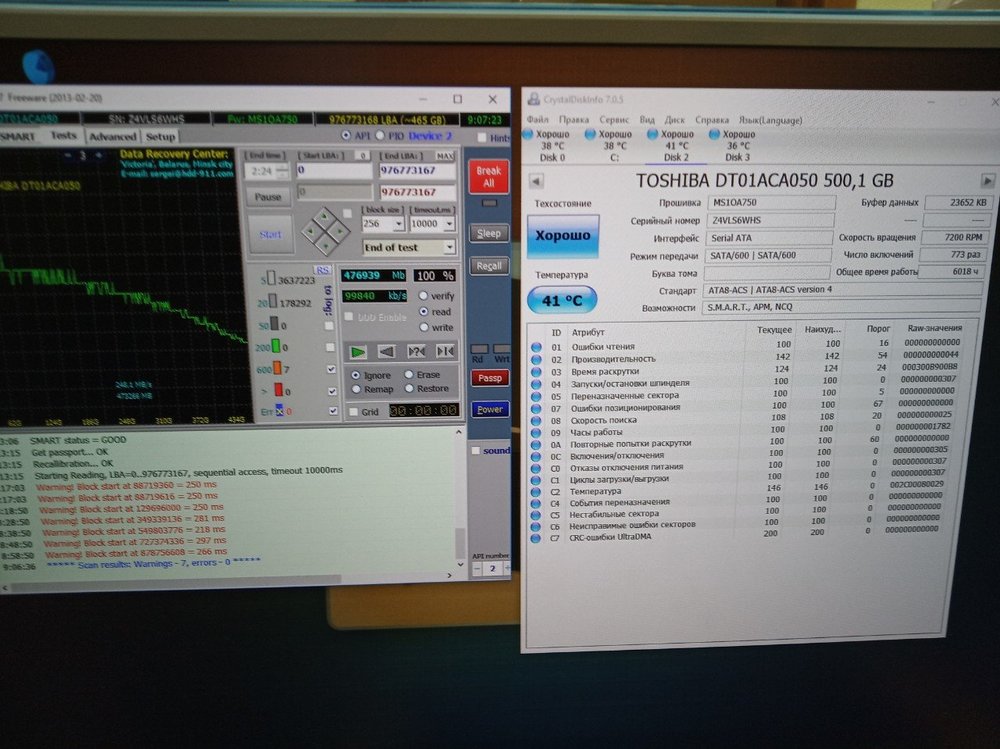Click the Start LBA input field
The width and height of the screenshot is (1000, 749).
(x=334, y=171)
